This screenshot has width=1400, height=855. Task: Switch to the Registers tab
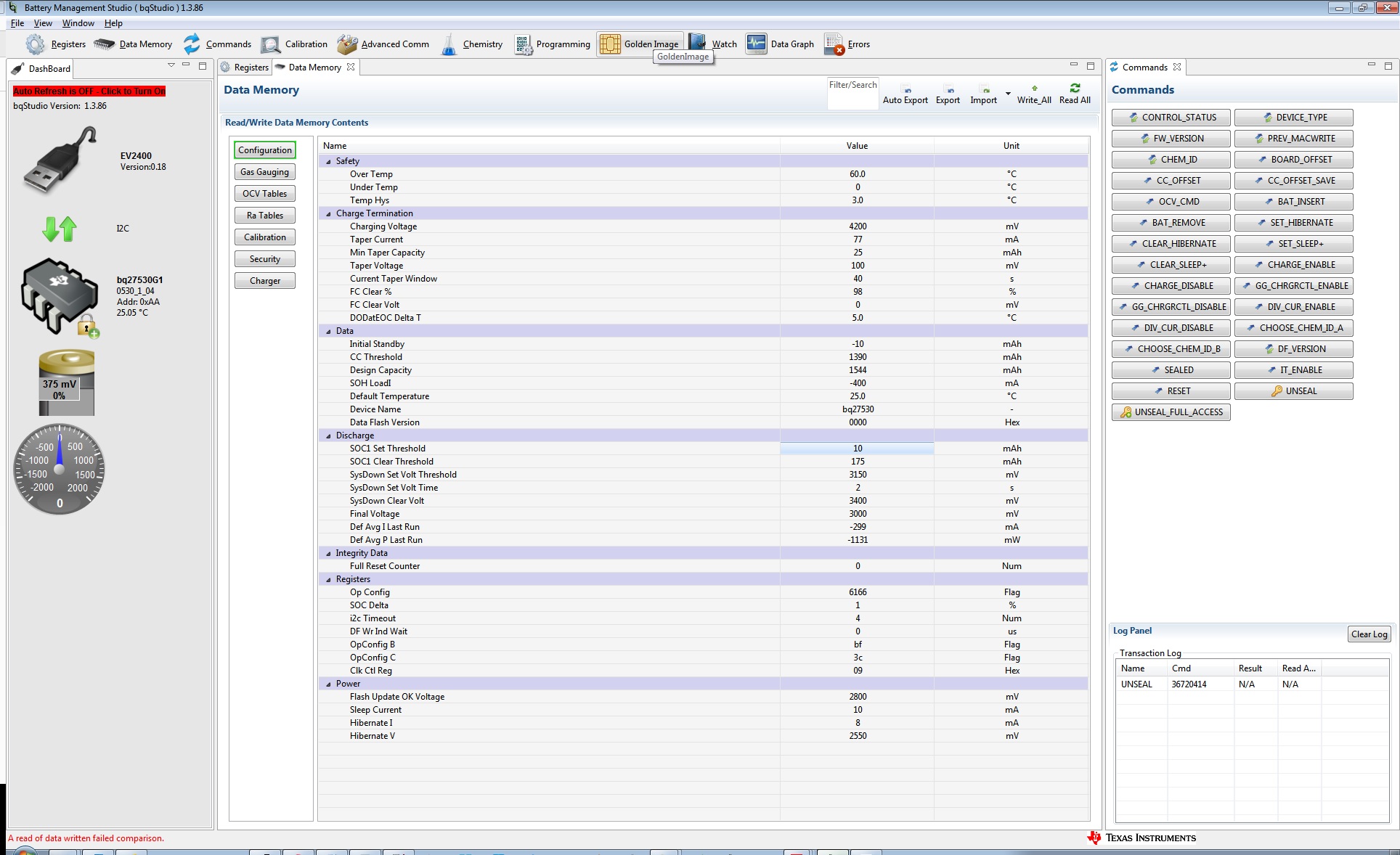click(x=245, y=67)
